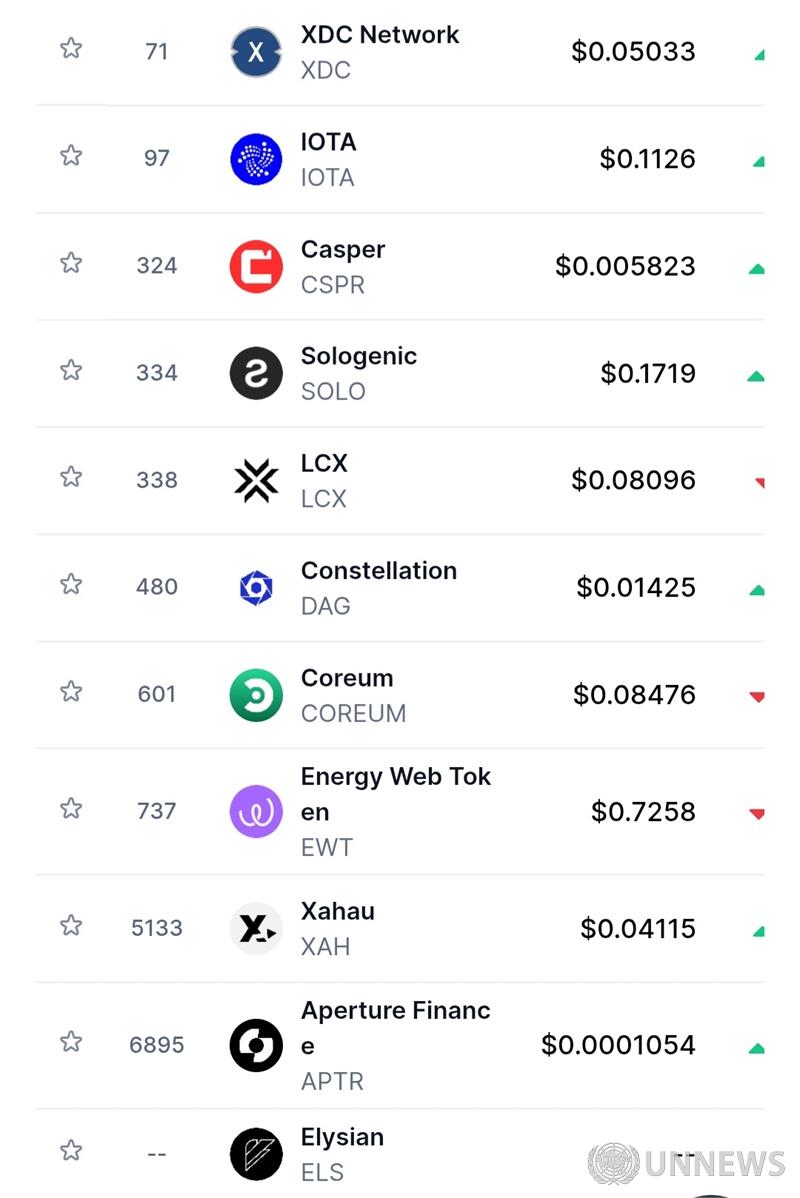Open the Constellation coin name link
Screen dimensions: 800x1198
378,571
